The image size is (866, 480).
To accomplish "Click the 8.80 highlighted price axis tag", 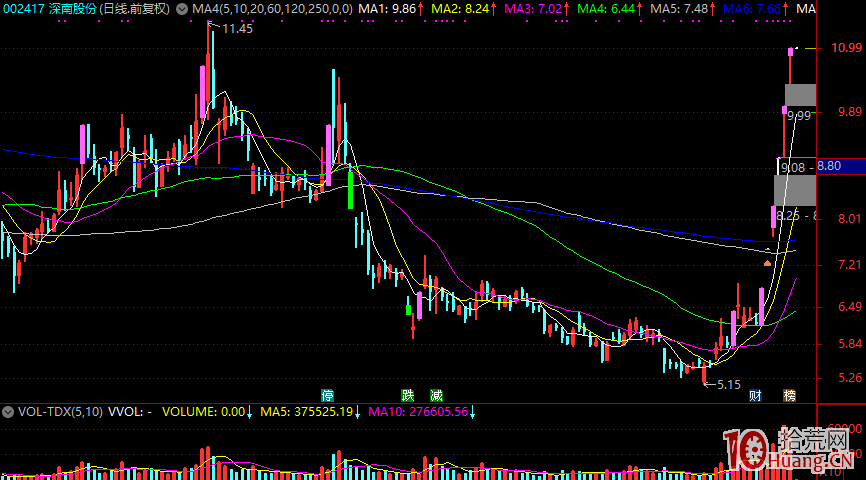I will click(x=841, y=166).
